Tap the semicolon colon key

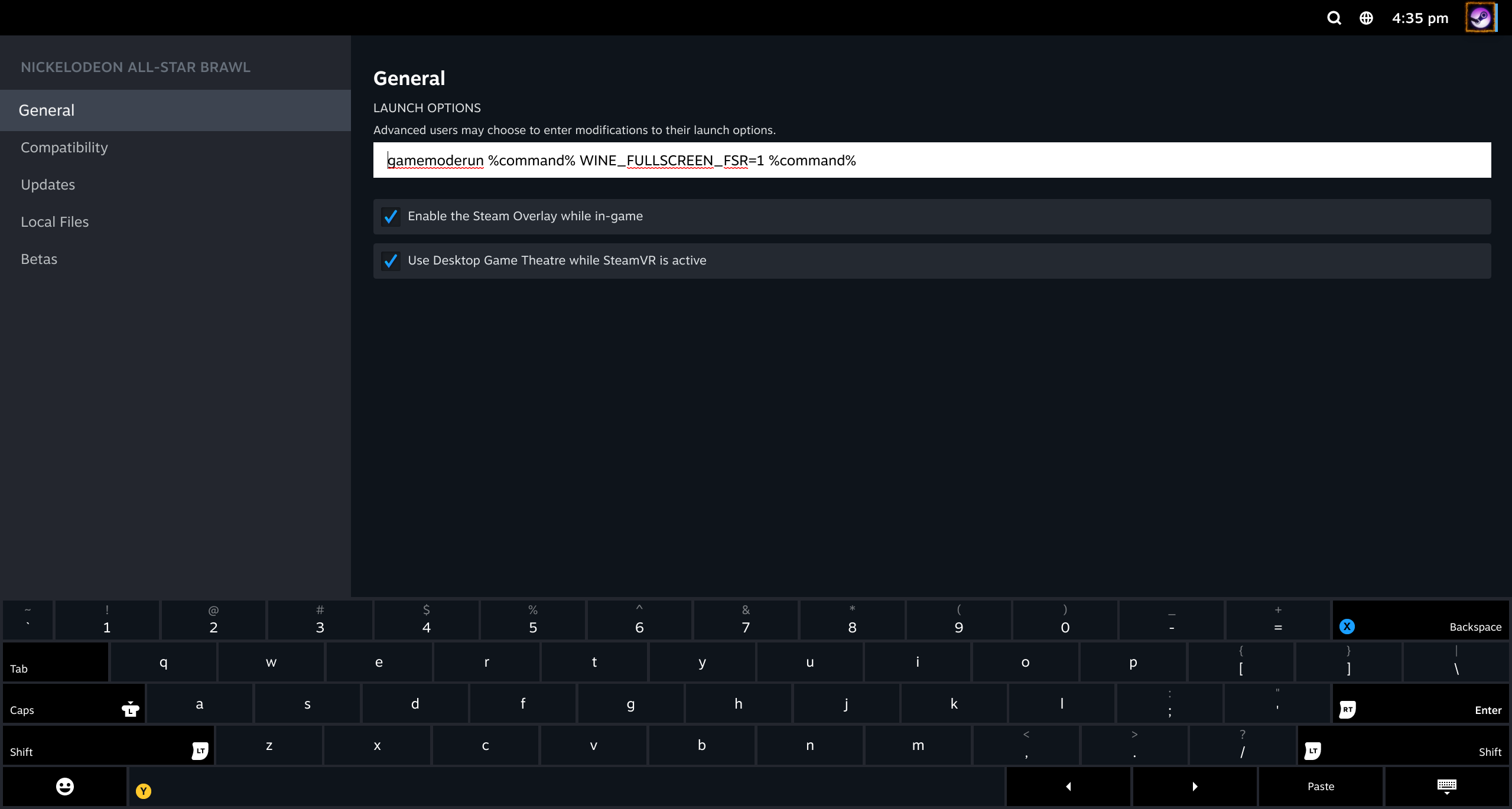1169,703
